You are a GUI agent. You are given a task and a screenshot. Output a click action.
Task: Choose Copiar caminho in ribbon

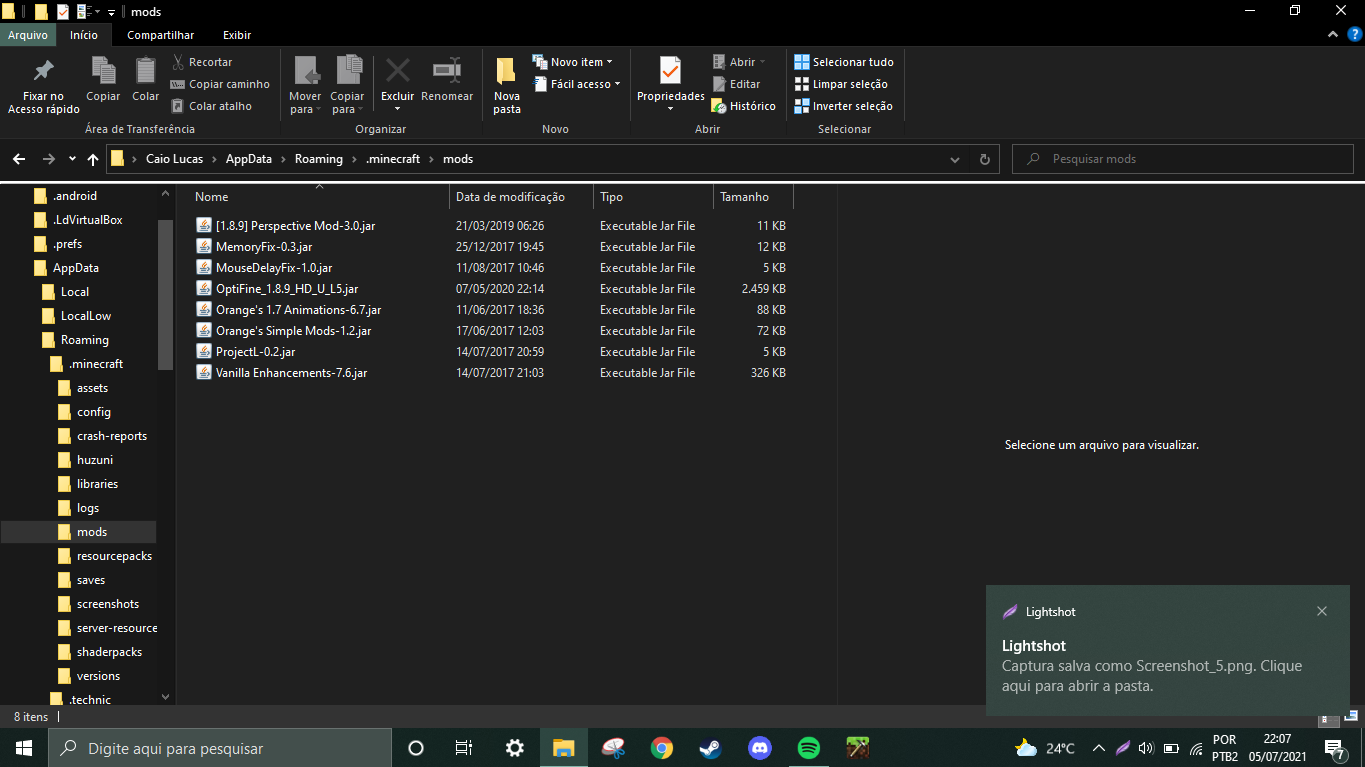(220, 84)
